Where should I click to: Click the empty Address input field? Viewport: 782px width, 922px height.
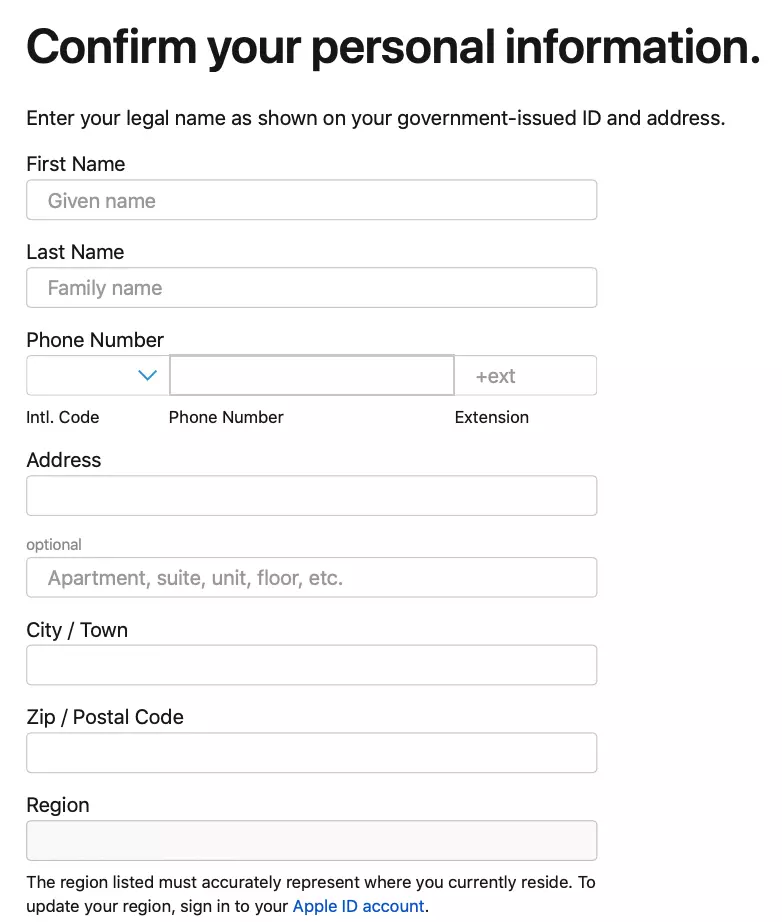(x=312, y=496)
